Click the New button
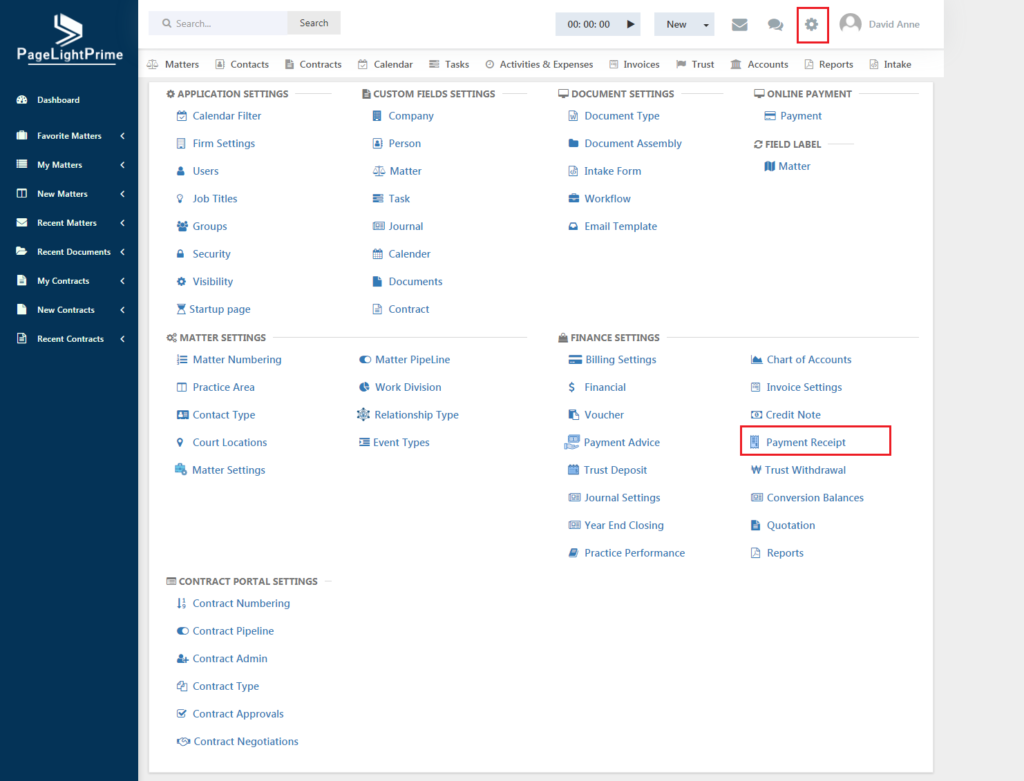Screen dimensions: 1024x781 pyautogui.click(x=677, y=25)
